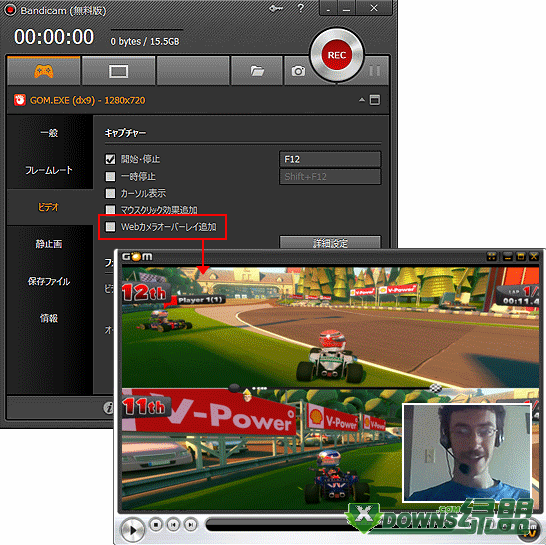
Task: Click the window mode icon beside up arrow
Action: point(375,100)
